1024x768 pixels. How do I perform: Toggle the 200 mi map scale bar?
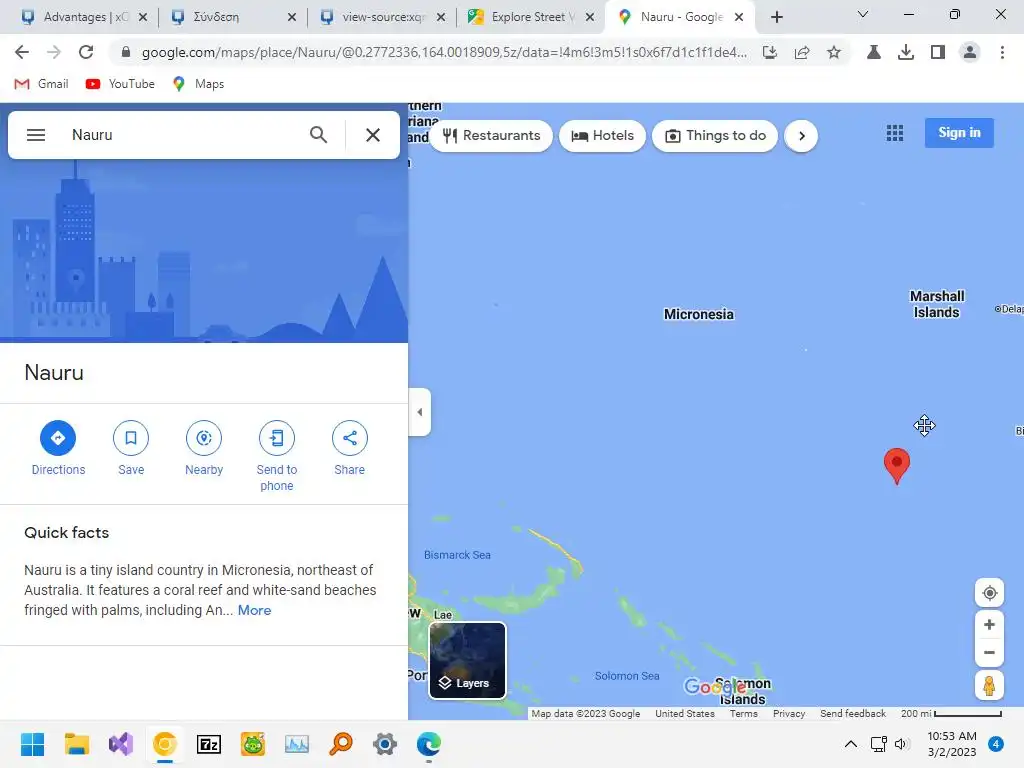pyautogui.click(x=951, y=714)
